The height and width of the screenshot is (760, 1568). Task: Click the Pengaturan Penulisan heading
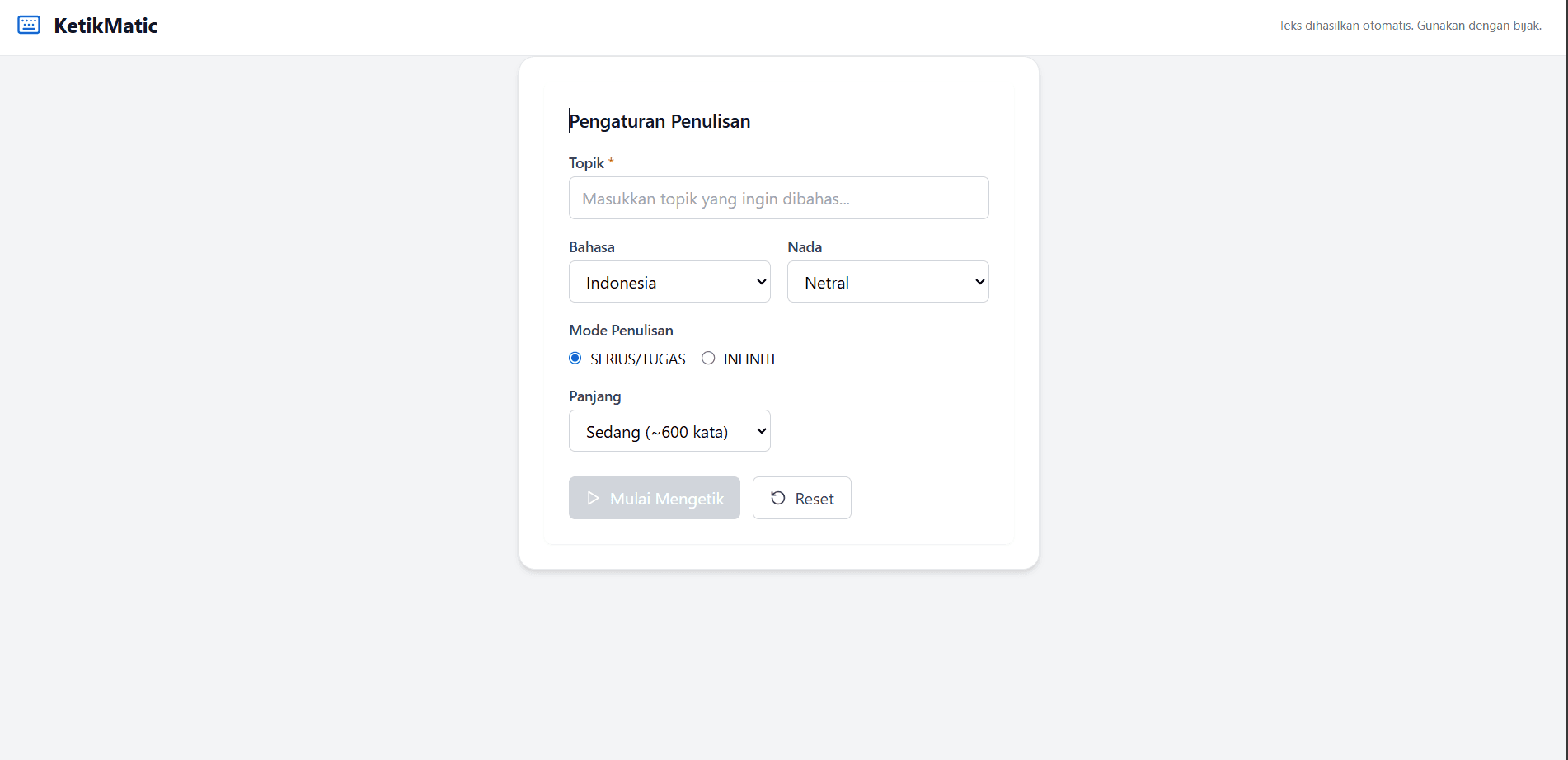660,121
